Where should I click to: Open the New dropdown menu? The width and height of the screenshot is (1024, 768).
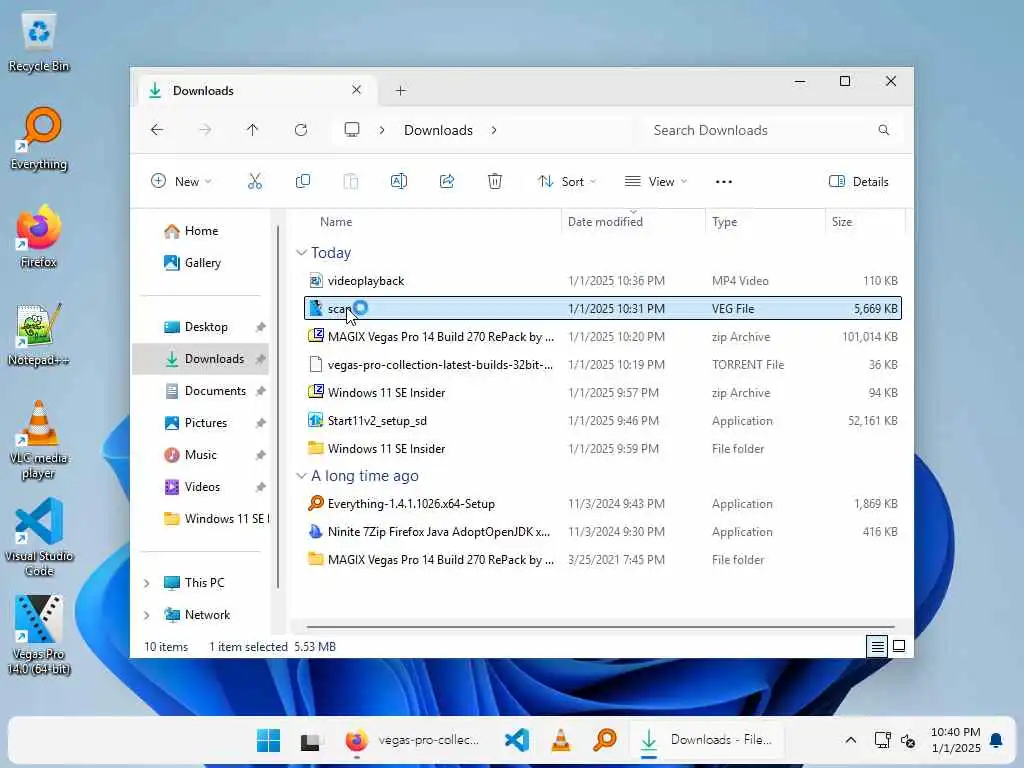pyautogui.click(x=181, y=182)
